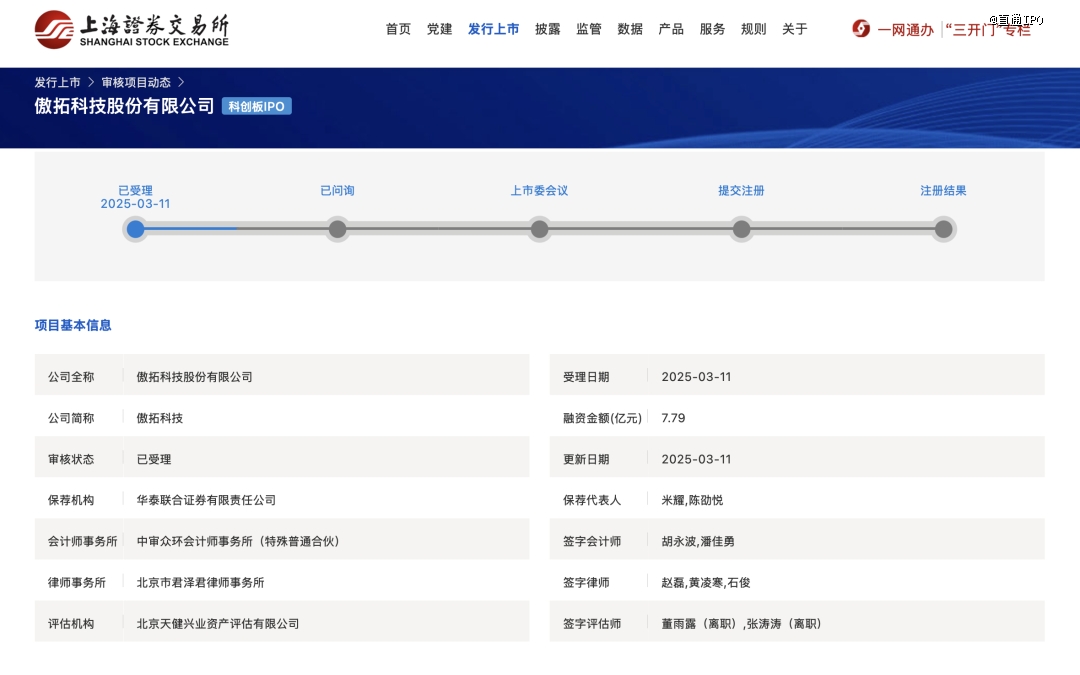Click the 2025-03-11 date under 已受理
Viewport: 1080px width, 675px height.
tap(135, 204)
